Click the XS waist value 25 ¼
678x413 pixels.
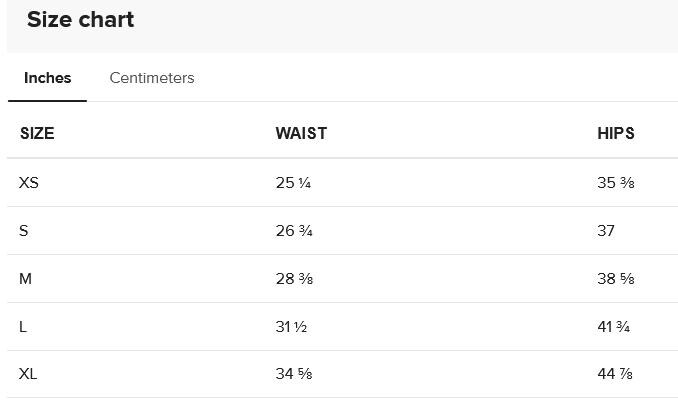click(293, 182)
